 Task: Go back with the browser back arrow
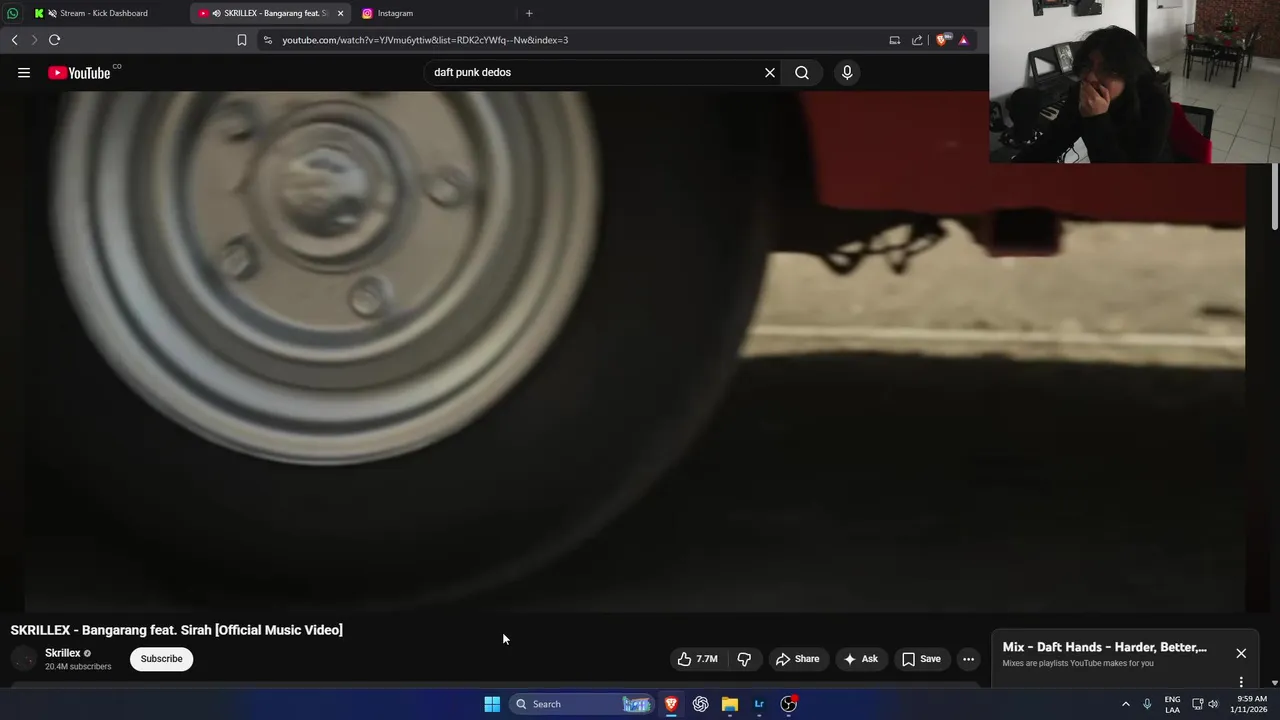pyautogui.click(x=14, y=40)
